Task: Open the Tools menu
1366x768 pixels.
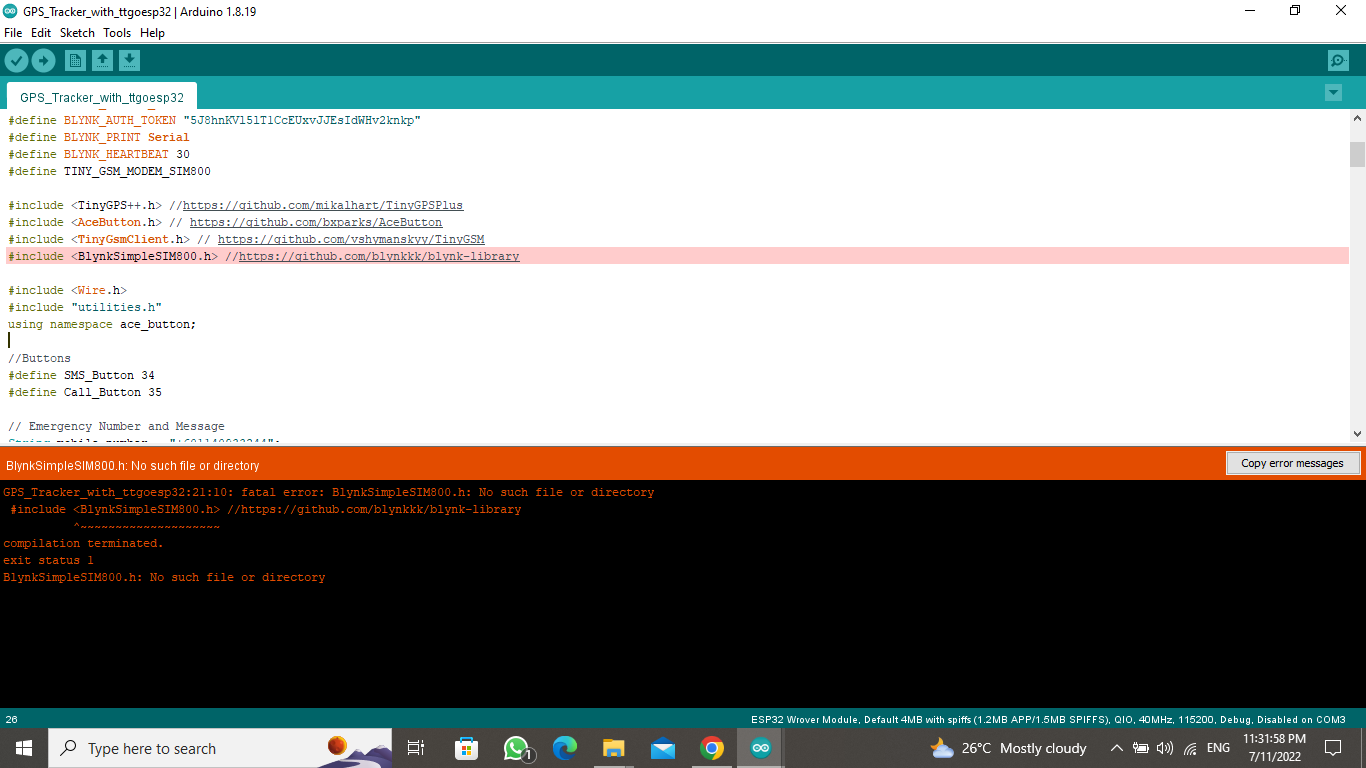Action: click(x=117, y=33)
